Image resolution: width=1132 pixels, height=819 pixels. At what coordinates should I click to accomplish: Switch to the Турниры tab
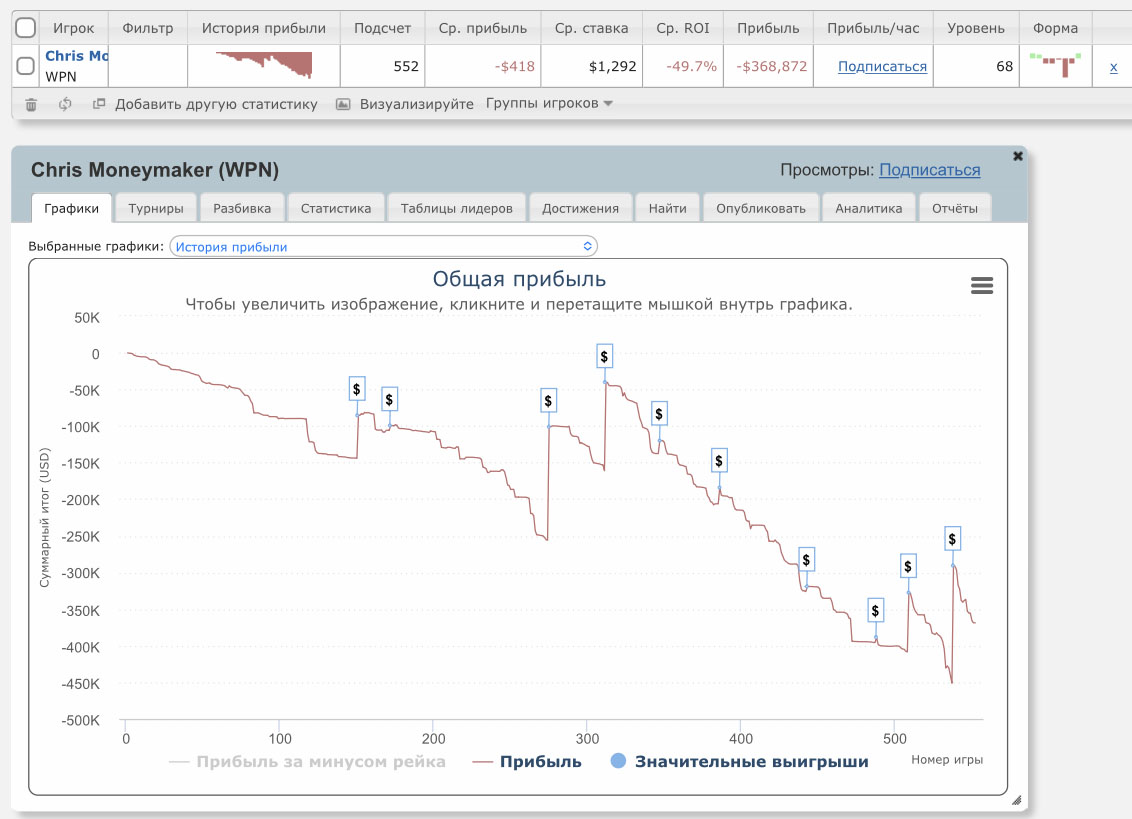[155, 208]
